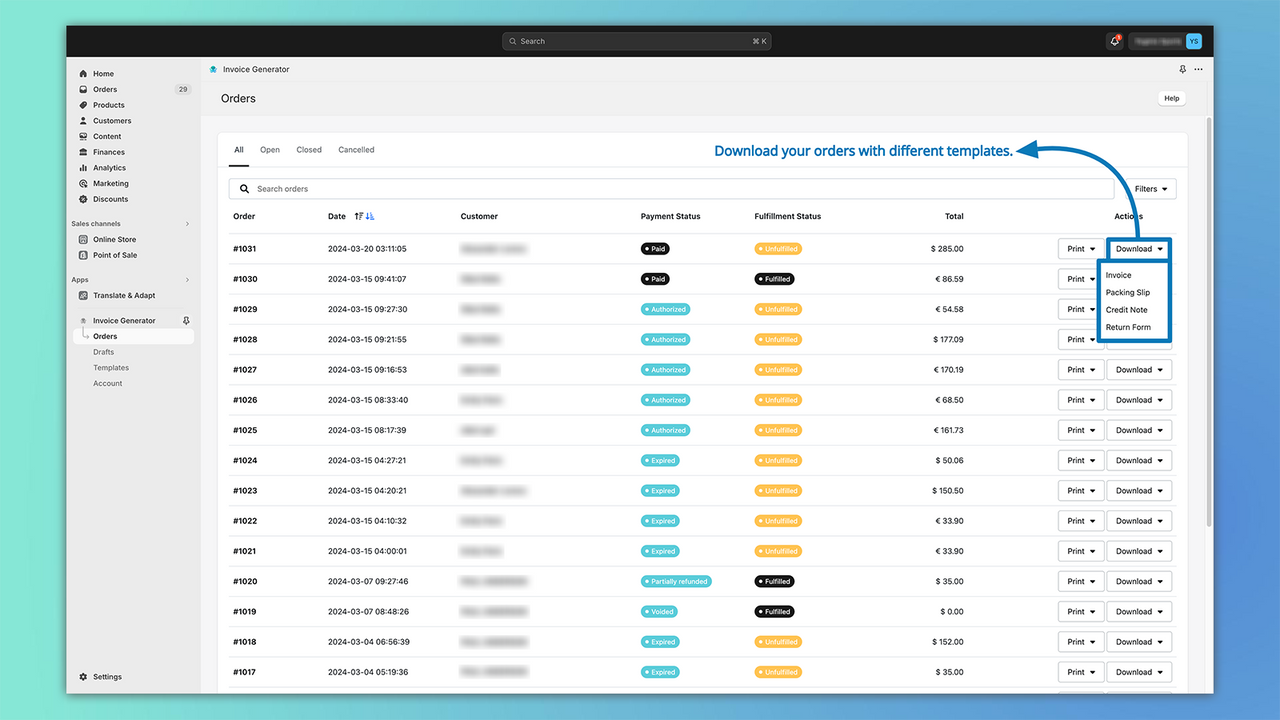Unpin Invoice Generator with the pin icon
The image size is (1280, 720).
click(x=186, y=321)
